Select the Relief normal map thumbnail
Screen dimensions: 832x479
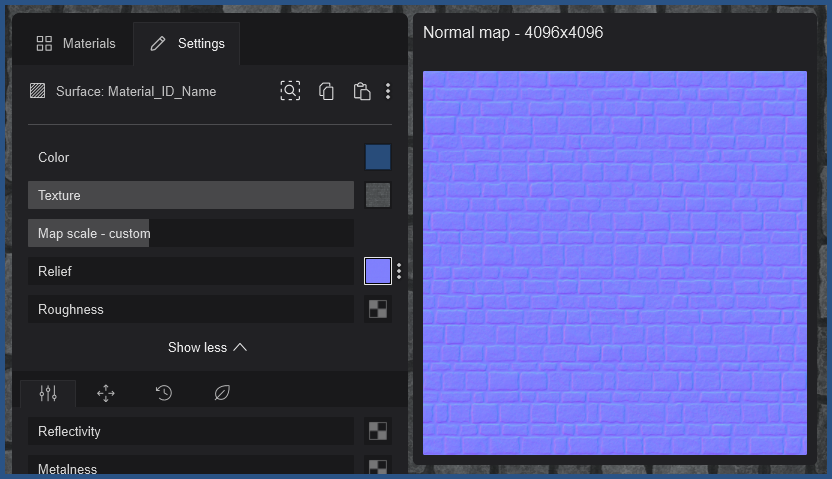(x=378, y=272)
